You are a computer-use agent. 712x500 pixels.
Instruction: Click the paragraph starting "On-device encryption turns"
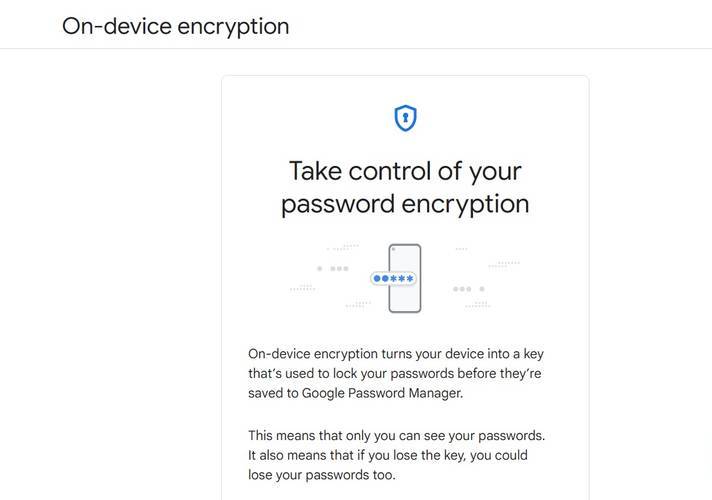[396, 373]
